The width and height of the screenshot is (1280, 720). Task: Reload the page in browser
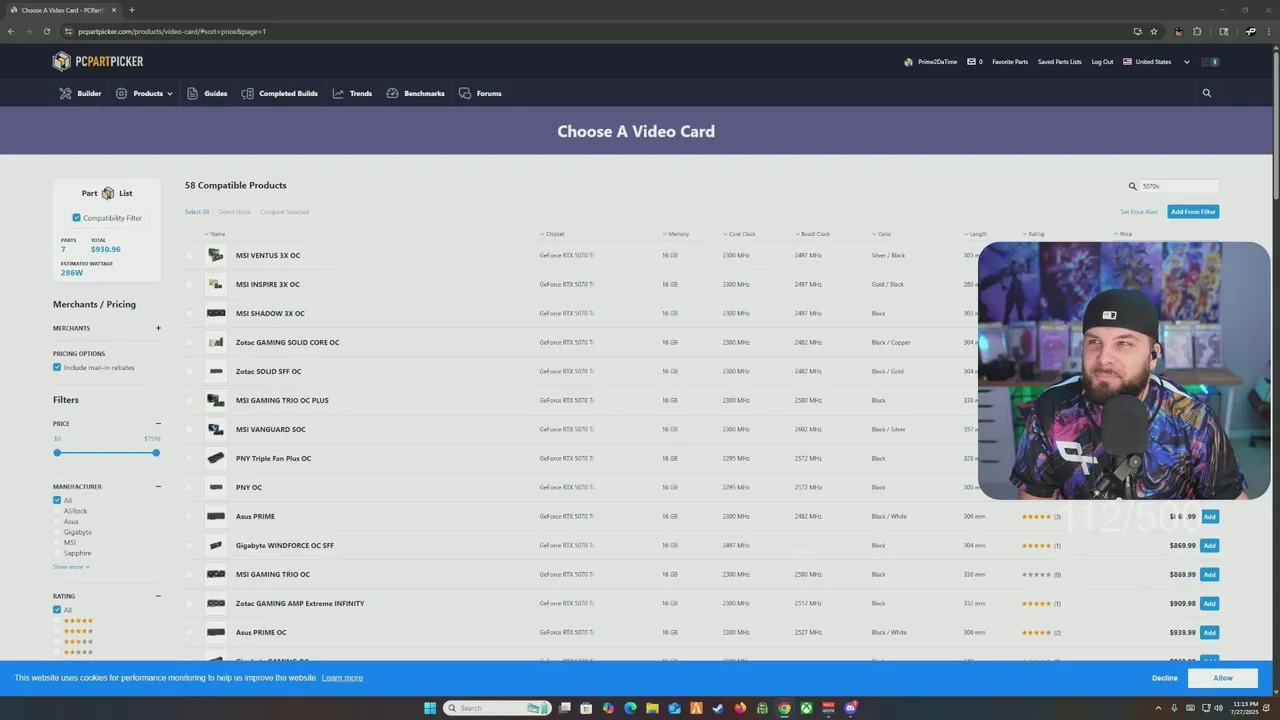[46, 31]
